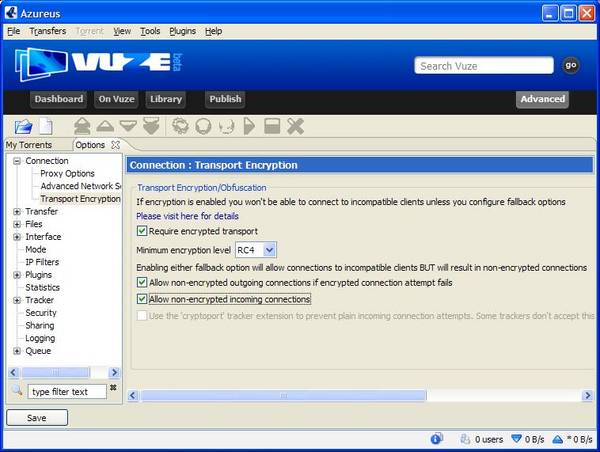Click the users icon in status bar
The width and height of the screenshot is (600, 452).
[x=465, y=439]
